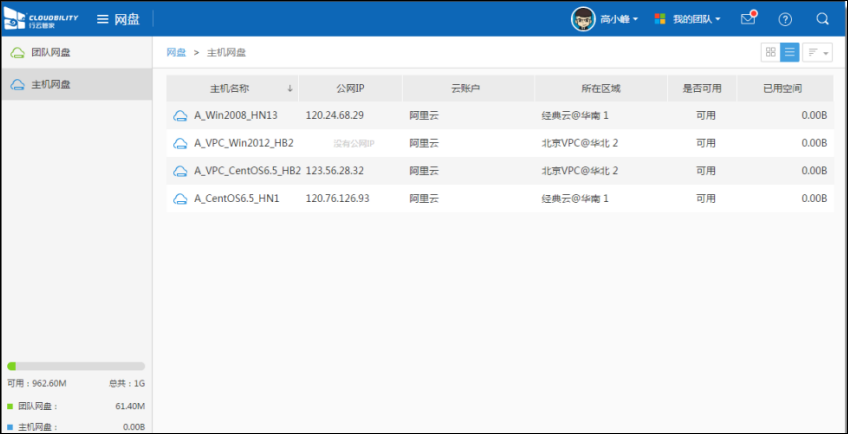This screenshot has height=434, width=848.
Task: Go to 网盘 breadcrumb link
Action: pos(176,52)
